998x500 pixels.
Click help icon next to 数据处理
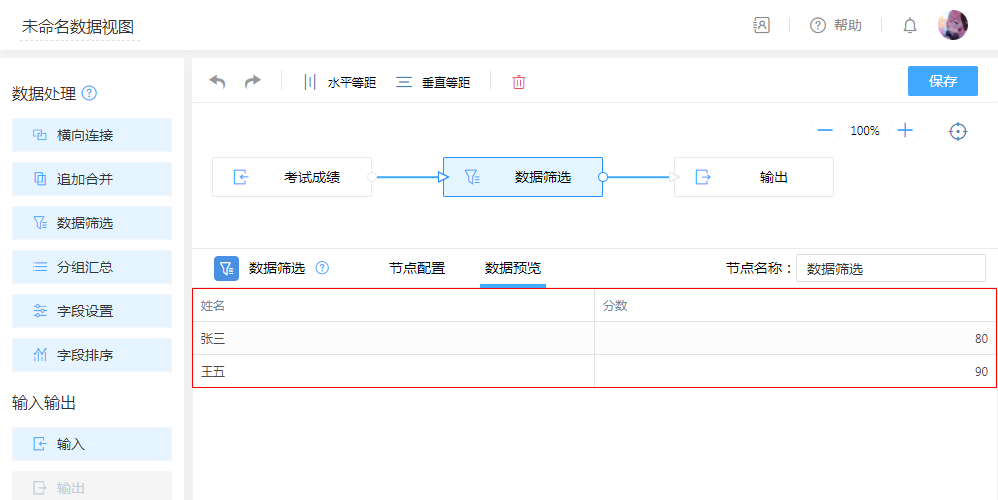pyautogui.click(x=89, y=94)
